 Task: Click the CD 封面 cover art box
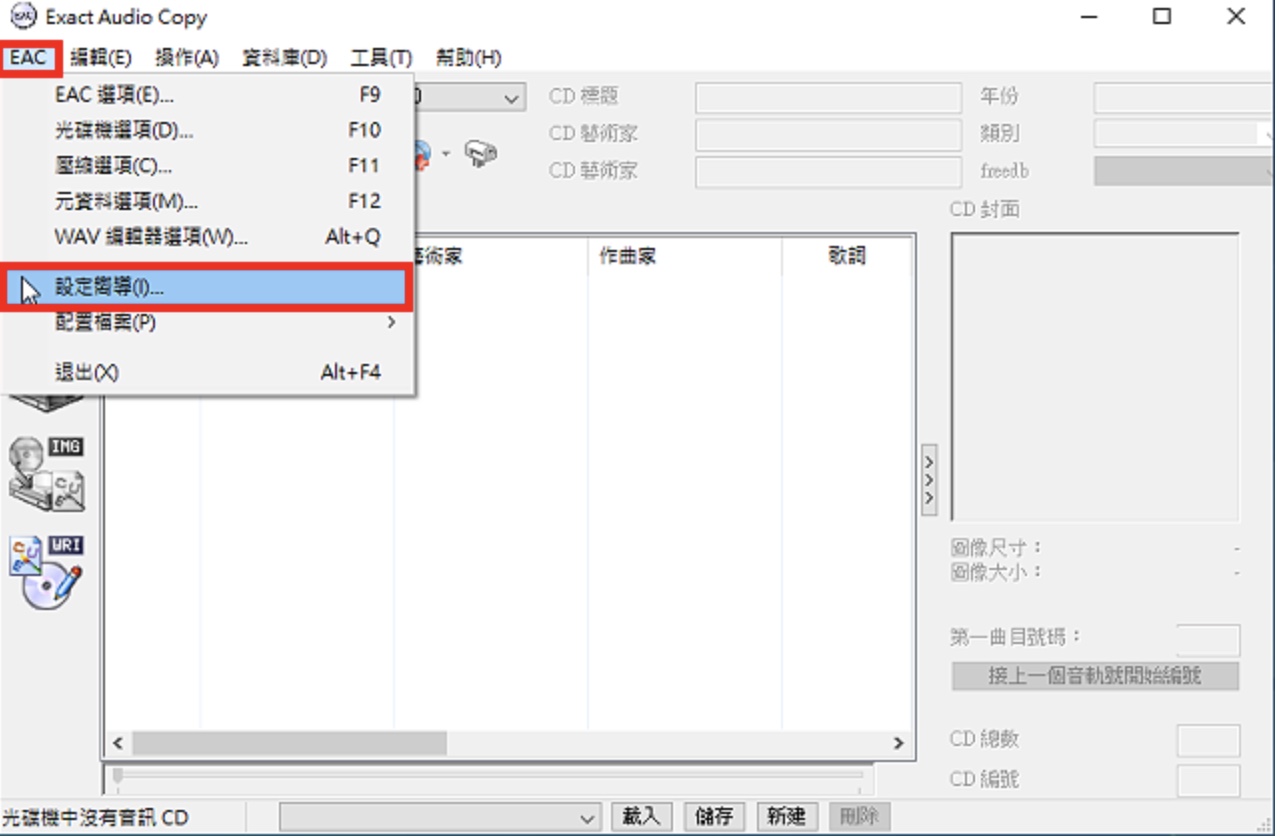[1095, 377]
